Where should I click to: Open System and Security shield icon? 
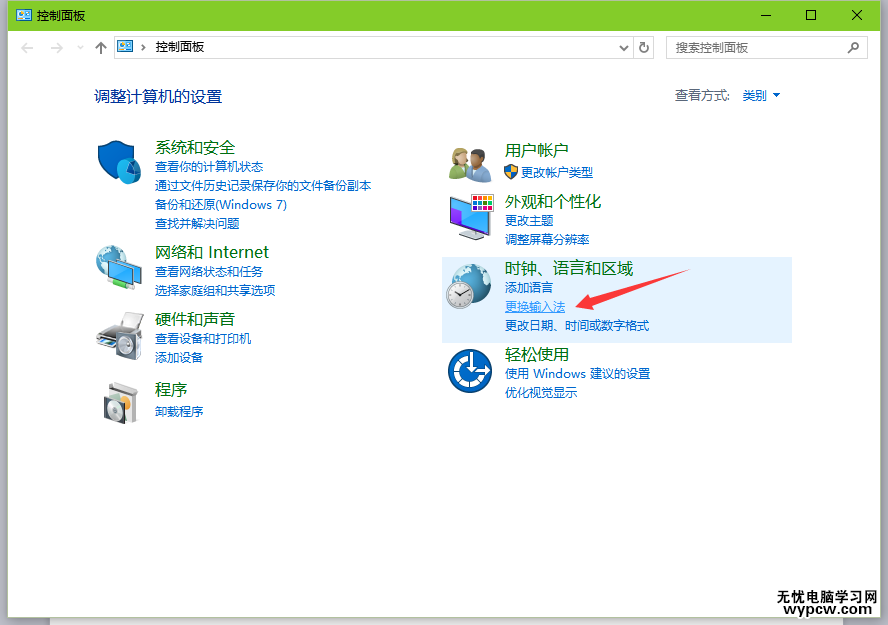point(119,162)
